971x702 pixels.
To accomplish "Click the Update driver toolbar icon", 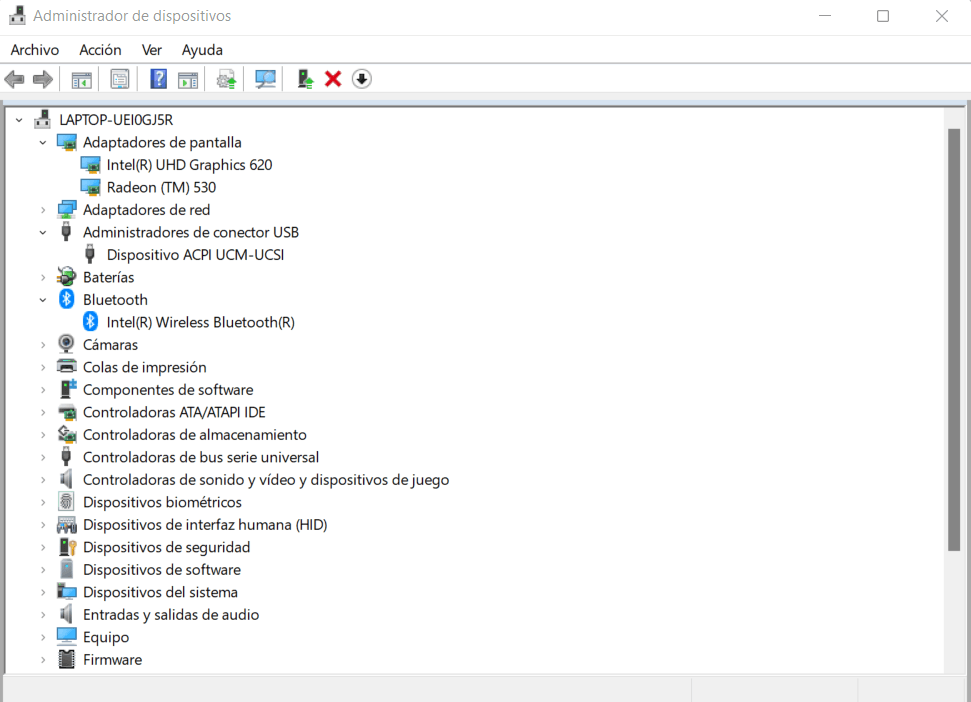I will (226, 79).
